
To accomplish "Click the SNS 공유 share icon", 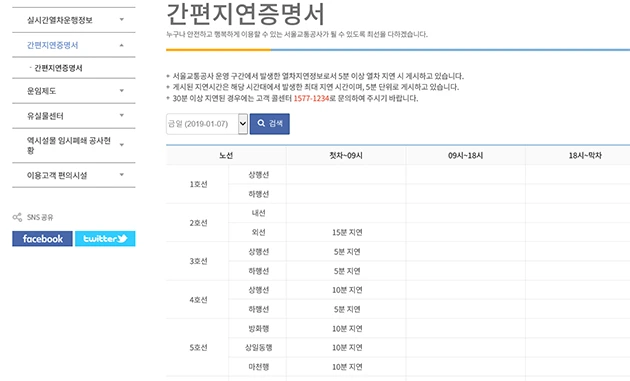I will [x=17, y=217].
